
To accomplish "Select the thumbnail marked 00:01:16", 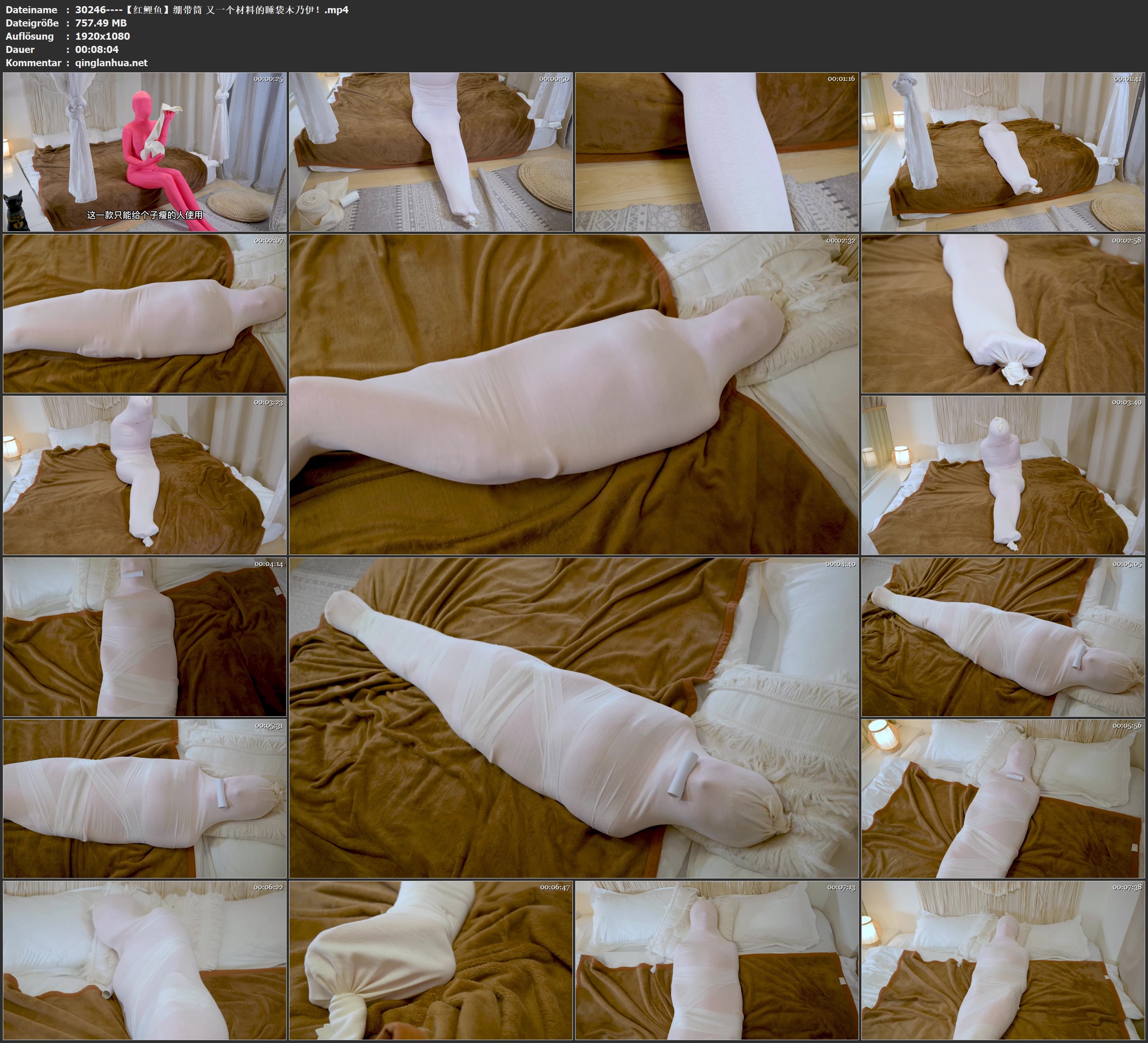I will click(x=716, y=151).
